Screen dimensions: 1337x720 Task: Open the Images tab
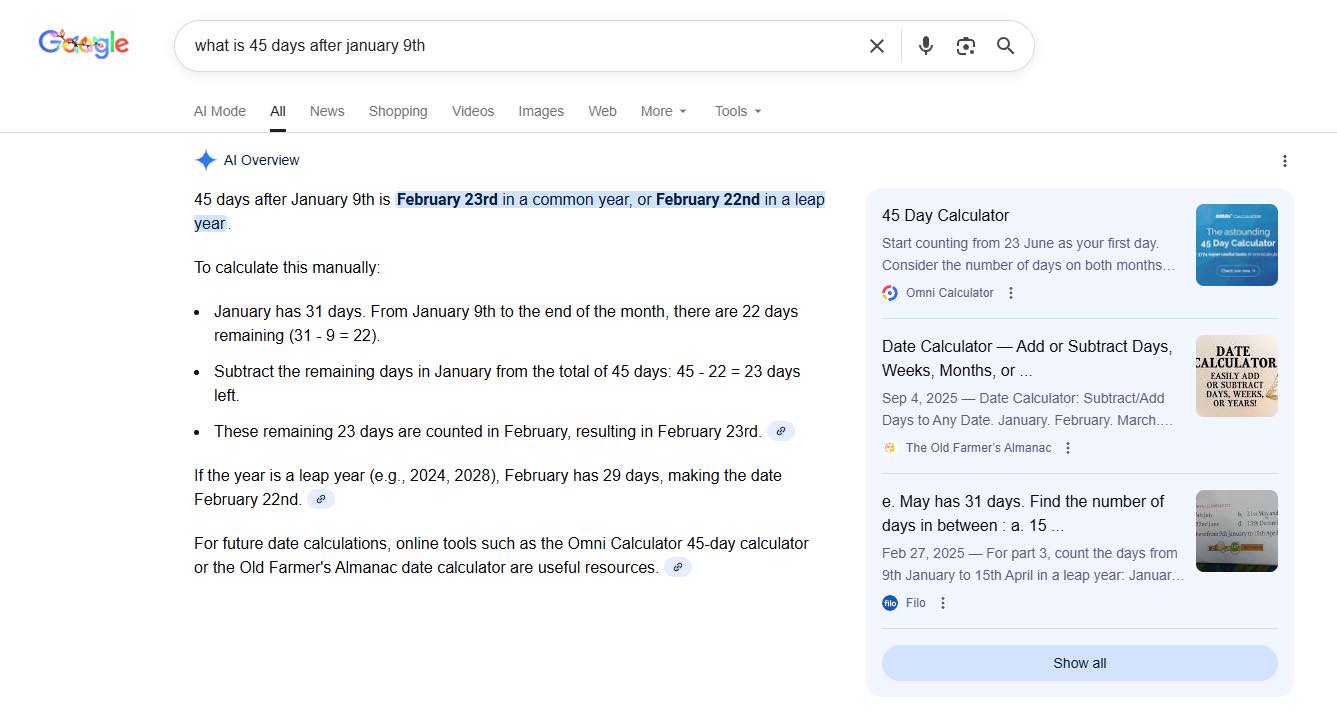[x=541, y=111]
